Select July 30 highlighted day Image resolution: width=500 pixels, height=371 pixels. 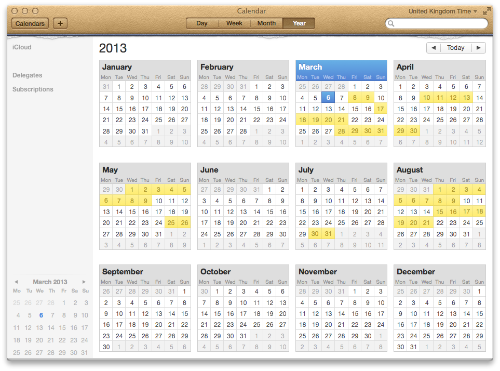315,234
